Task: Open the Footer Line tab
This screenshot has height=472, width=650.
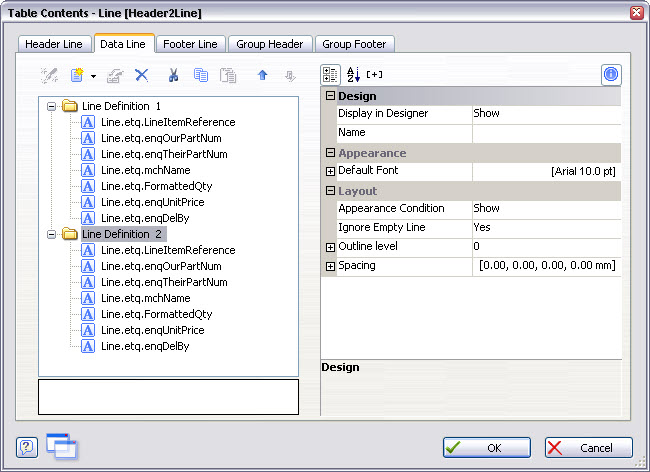Action: pyautogui.click(x=190, y=44)
